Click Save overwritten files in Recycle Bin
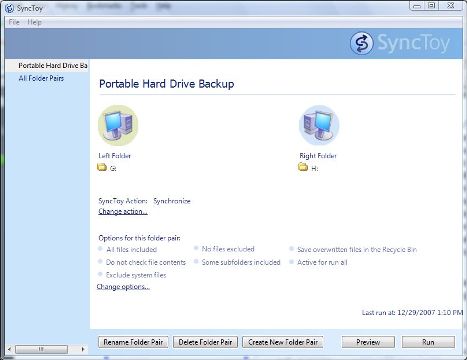Image resolution: width=467 pixels, height=360 pixels. [357, 249]
